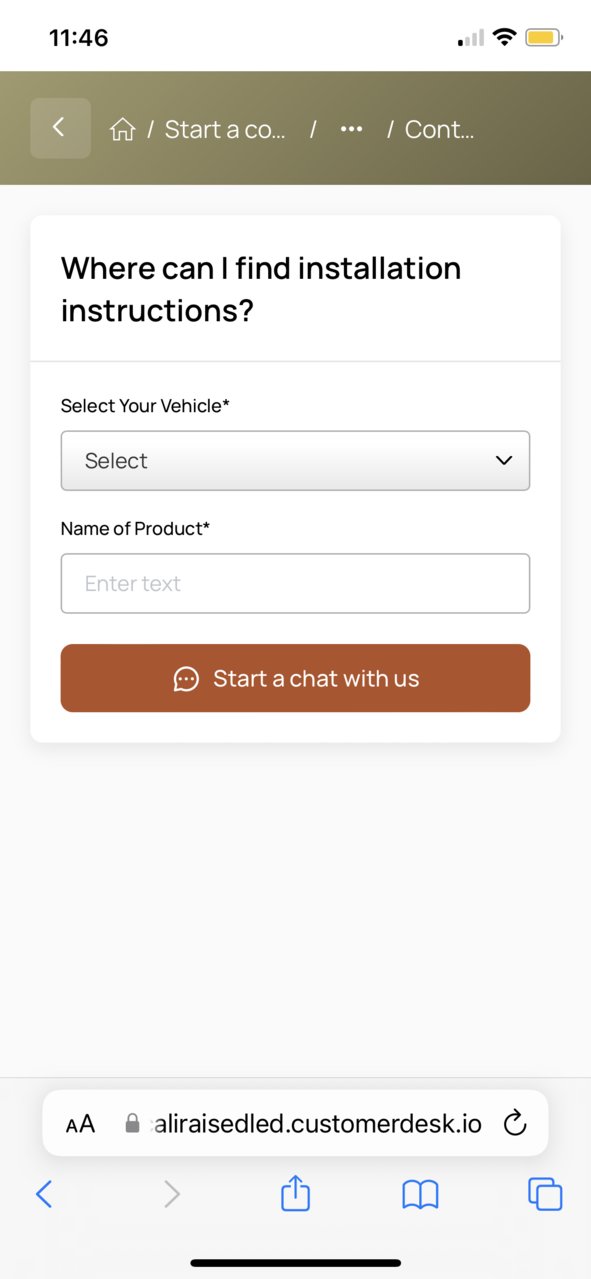This screenshot has width=591, height=1279.
Task: Click the chevron arrow in vehicle dropdown
Action: (x=504, y=461)
